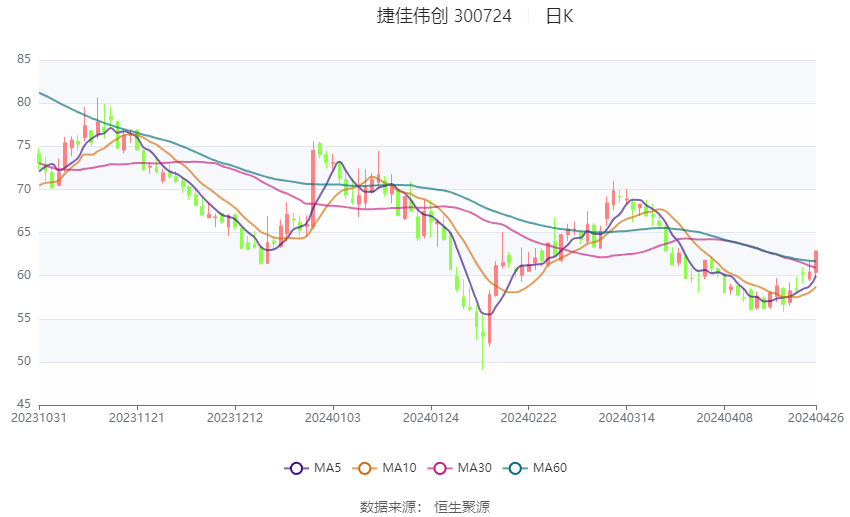
Task: Toggle the MA60 legend series
Action: point(535,468)
